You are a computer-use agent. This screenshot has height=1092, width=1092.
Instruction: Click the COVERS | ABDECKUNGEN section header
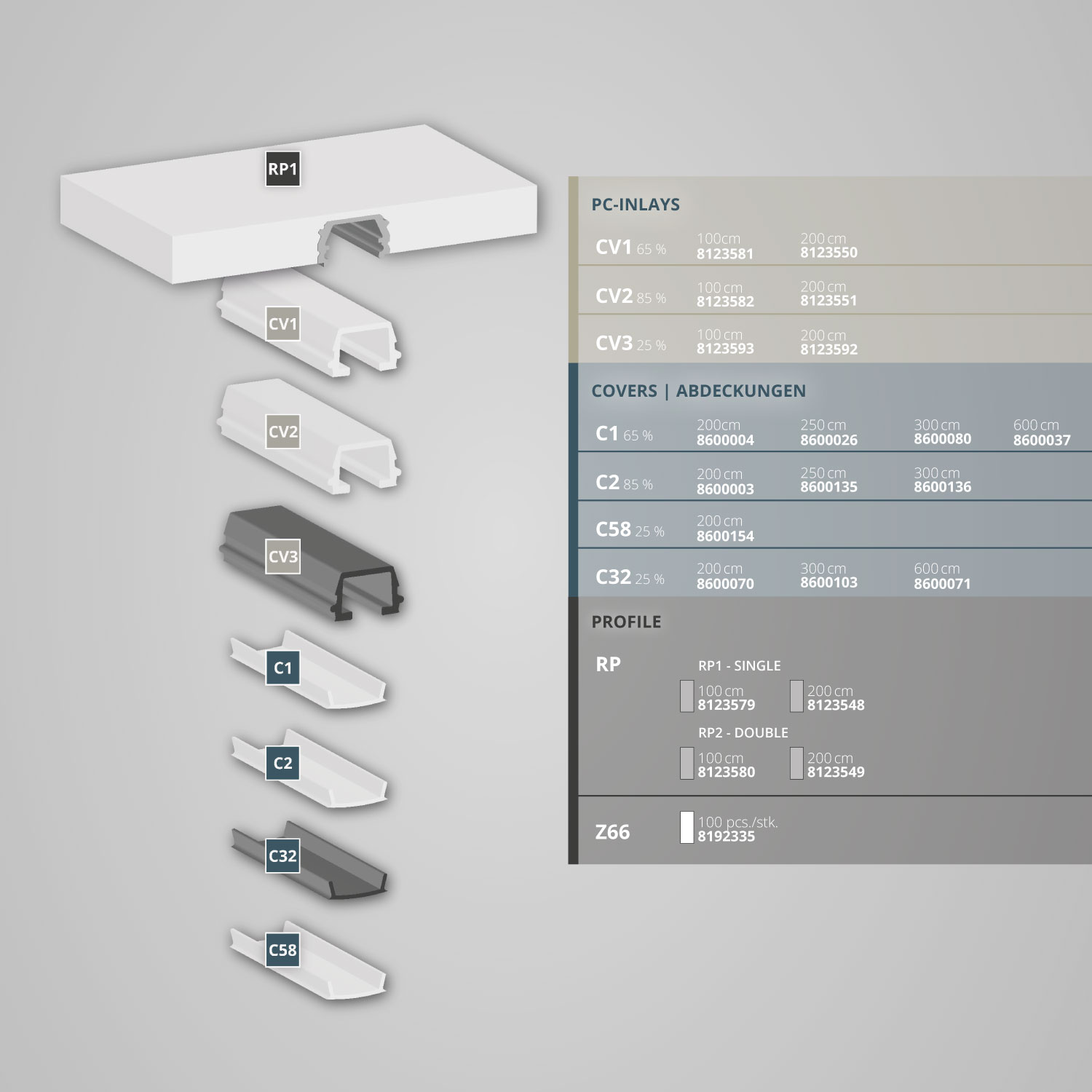[698, 391]
